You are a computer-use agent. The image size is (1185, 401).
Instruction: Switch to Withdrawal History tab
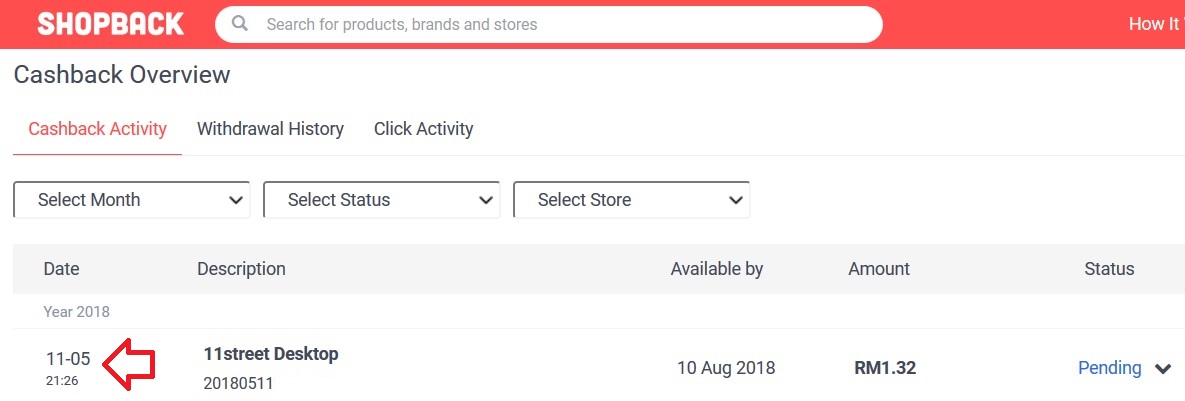270,129
